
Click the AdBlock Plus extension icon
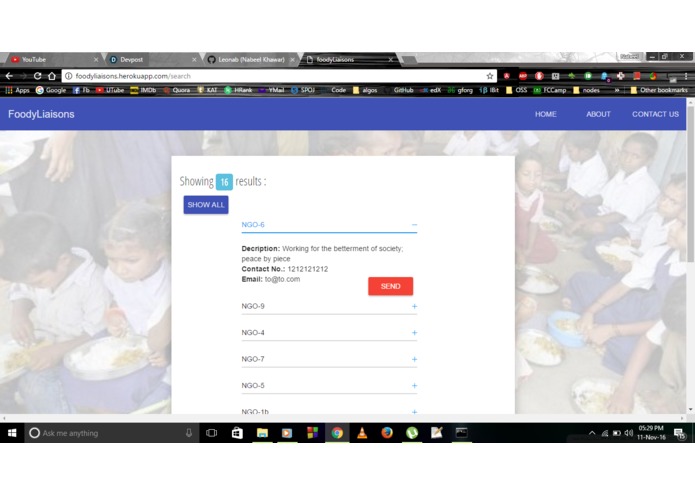[x=523, y=76]
